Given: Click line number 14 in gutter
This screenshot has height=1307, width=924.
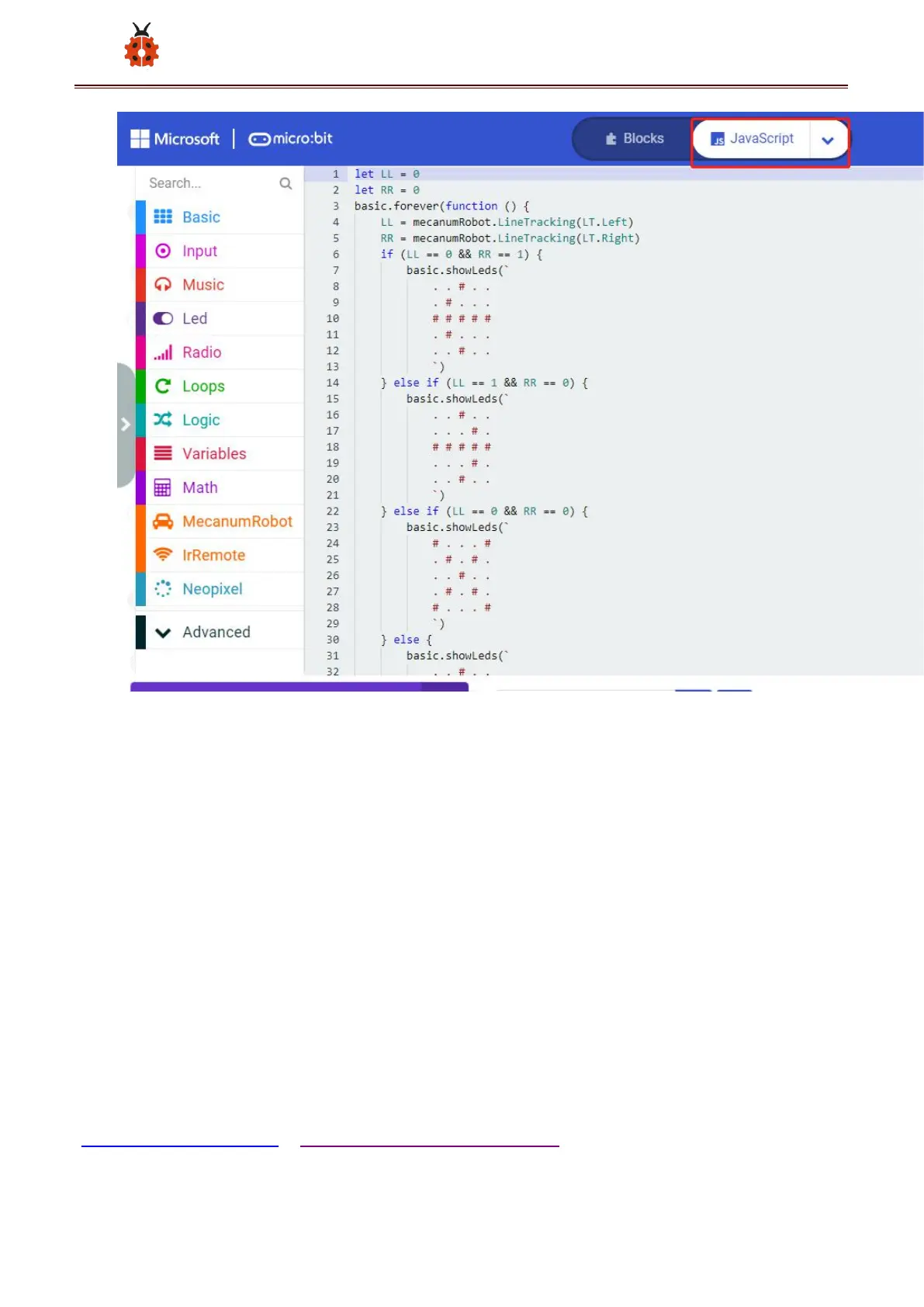Looking at the screenshot, I should 333,383.
